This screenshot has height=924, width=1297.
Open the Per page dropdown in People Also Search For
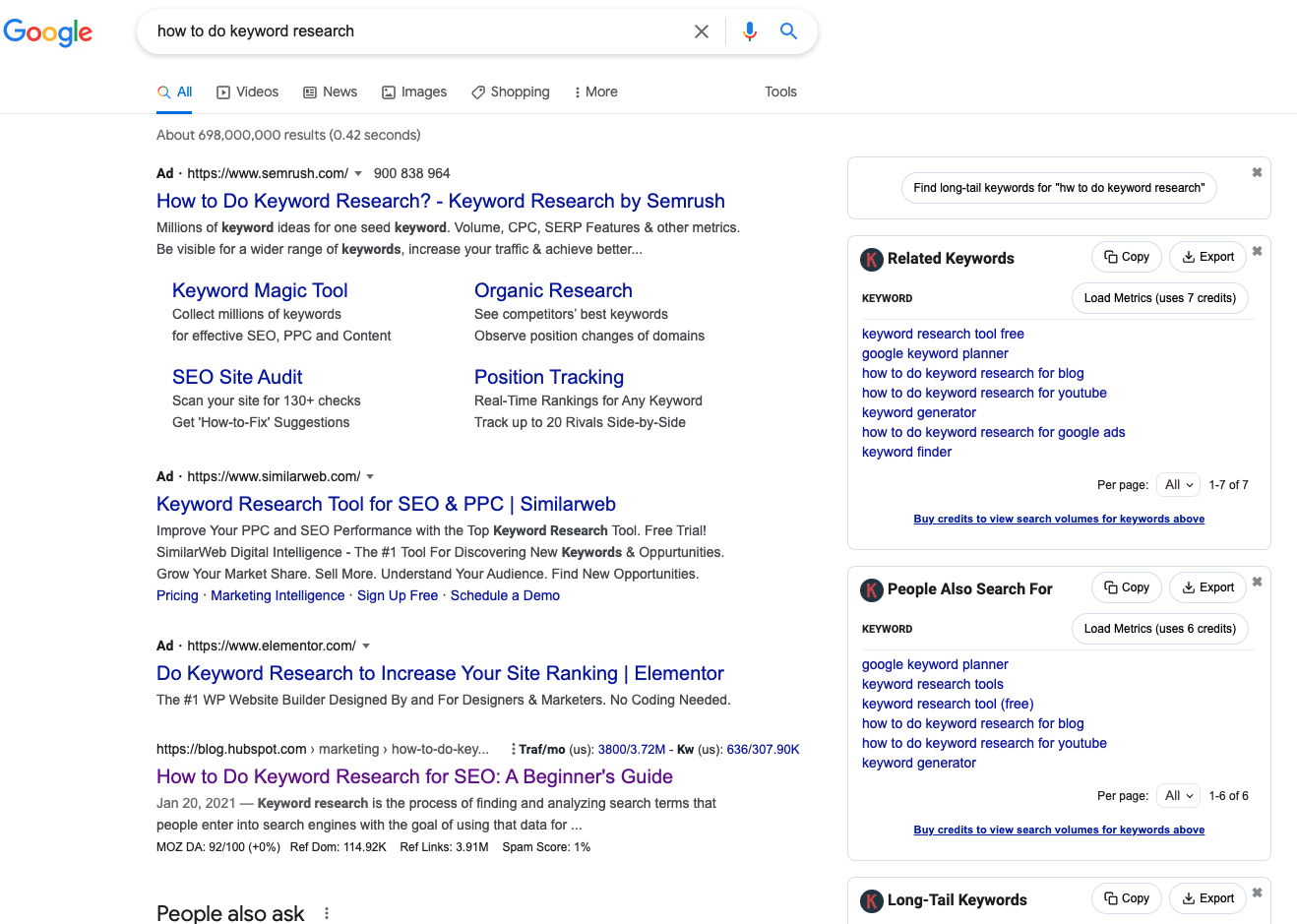point(1177,795)
